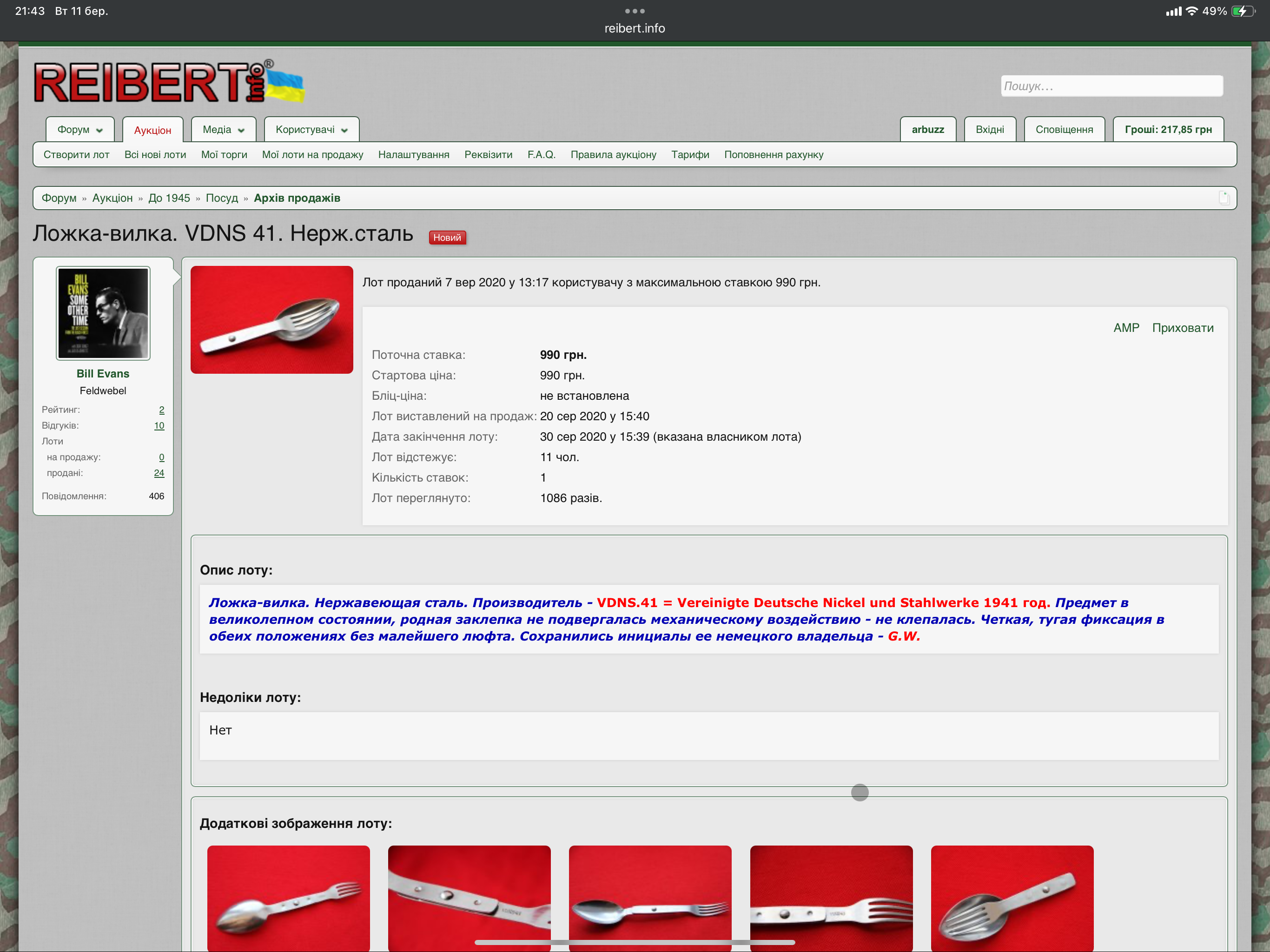Click the page icon in breadcrumb bar

coord(1224,198)
